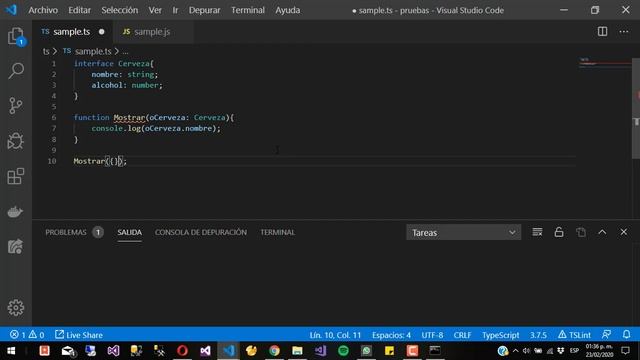Open File Explorer from taskbar

pyautogui.click(x=297, y=351)
